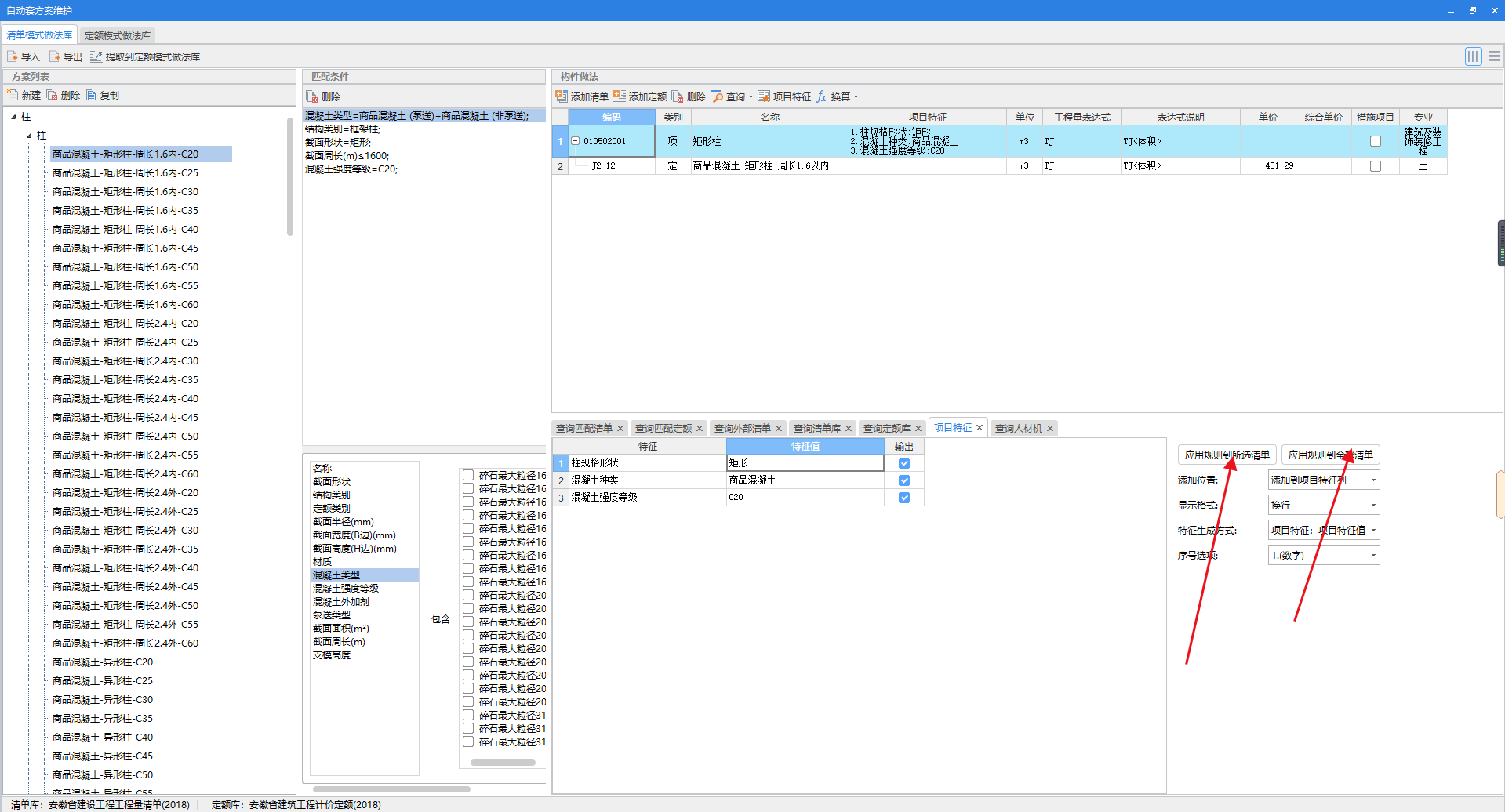Check 措施项目 box for row J2-12
This screenshot has height=812, width=1505.
[x=1376, y=166]
